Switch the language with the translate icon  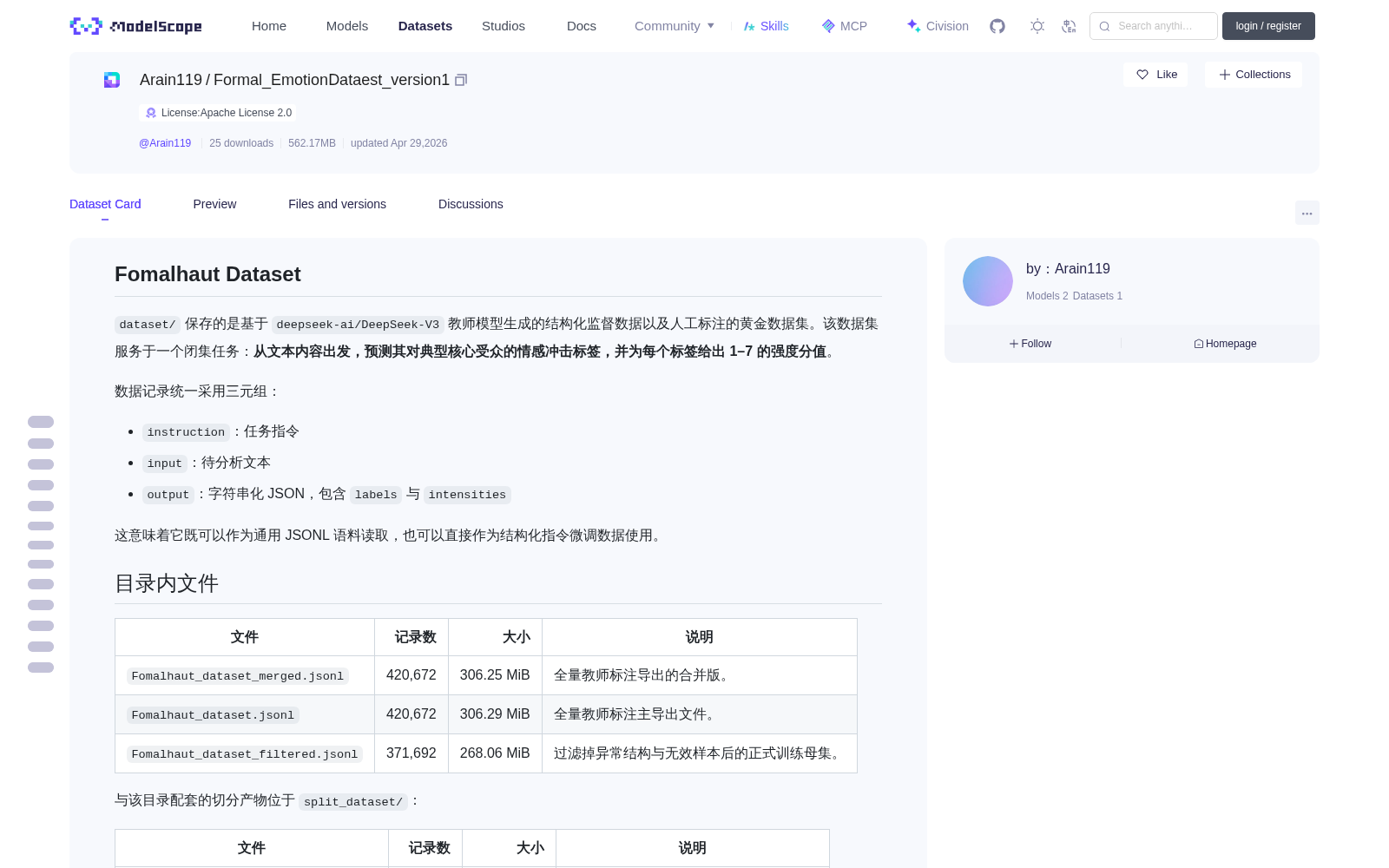[x=1069, y=26]
